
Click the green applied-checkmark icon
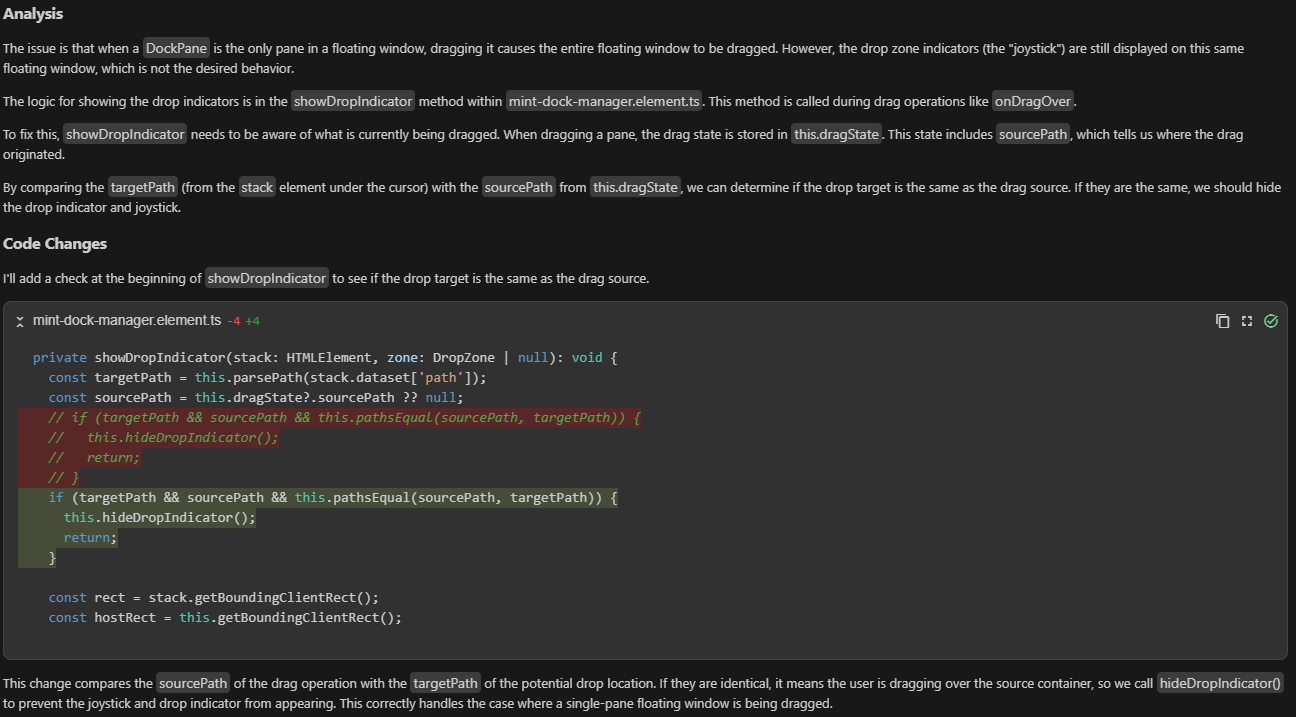(x=1271, y=321)
